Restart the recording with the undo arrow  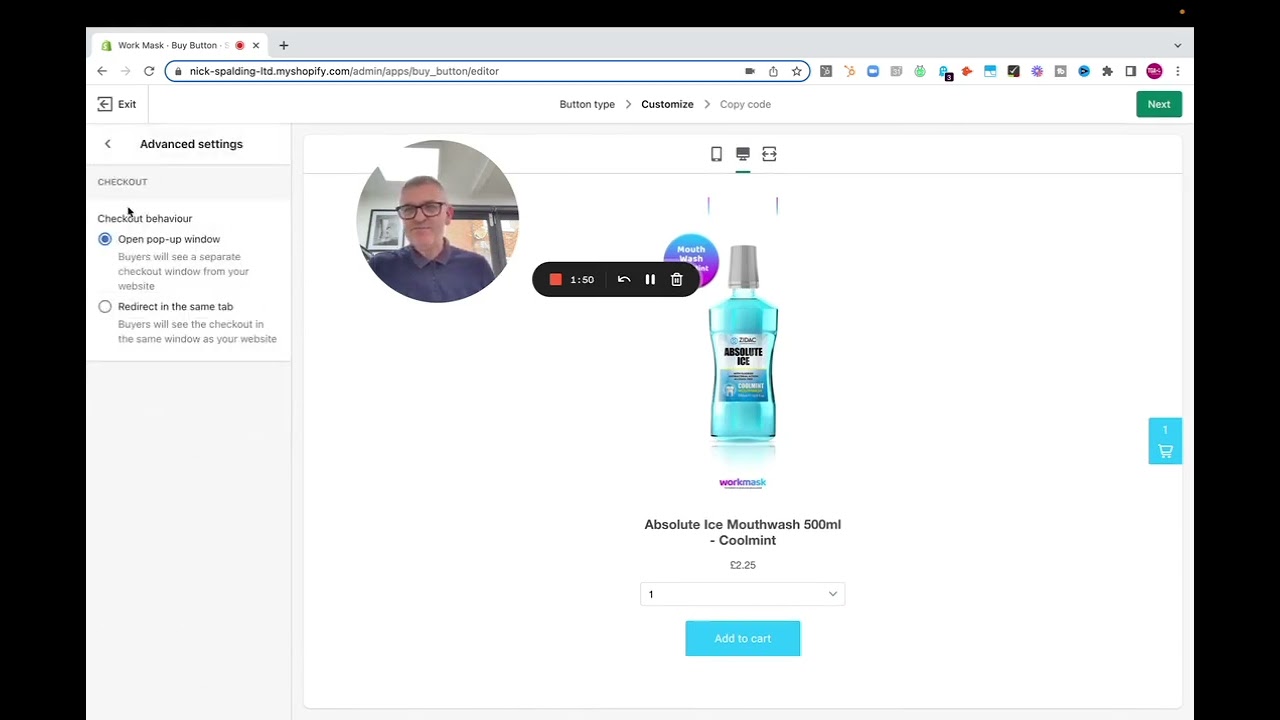[x=624, y=280]
